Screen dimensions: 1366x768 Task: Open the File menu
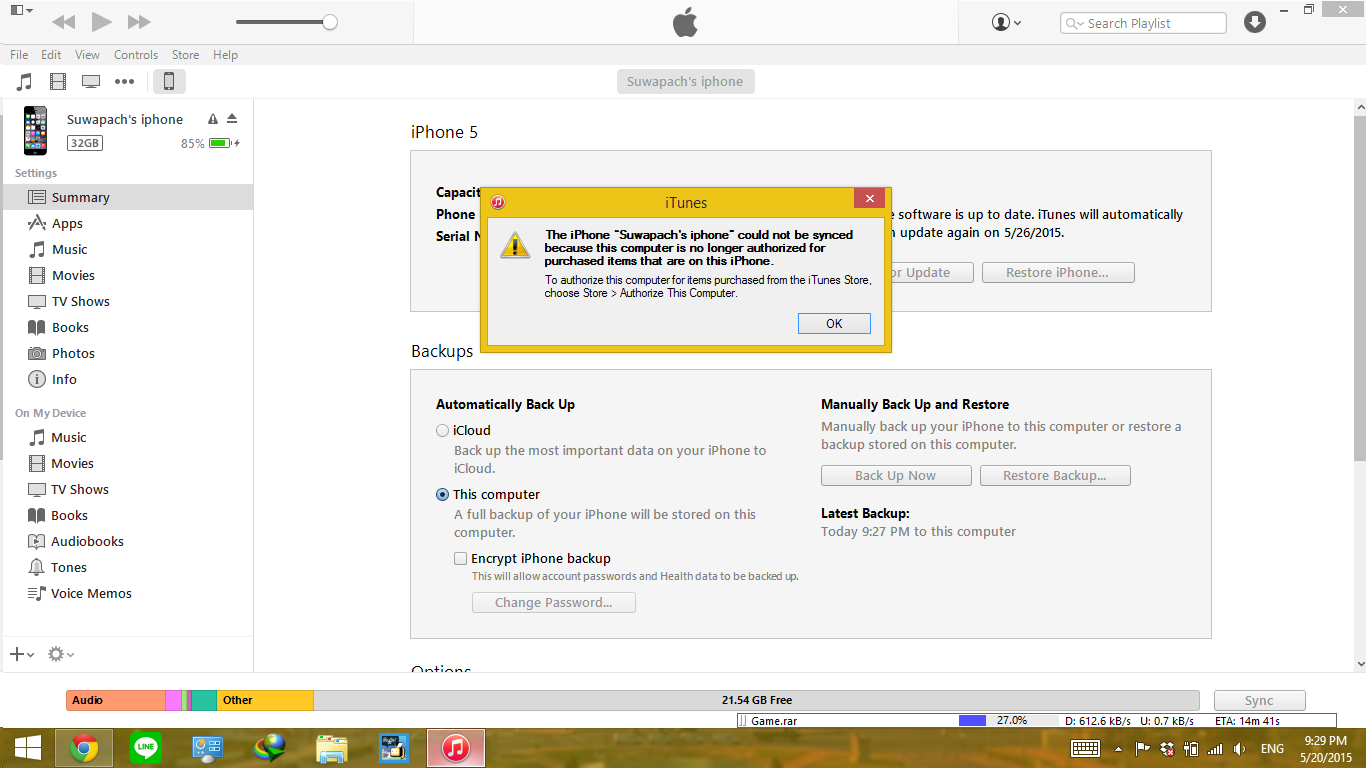(19, 55)
